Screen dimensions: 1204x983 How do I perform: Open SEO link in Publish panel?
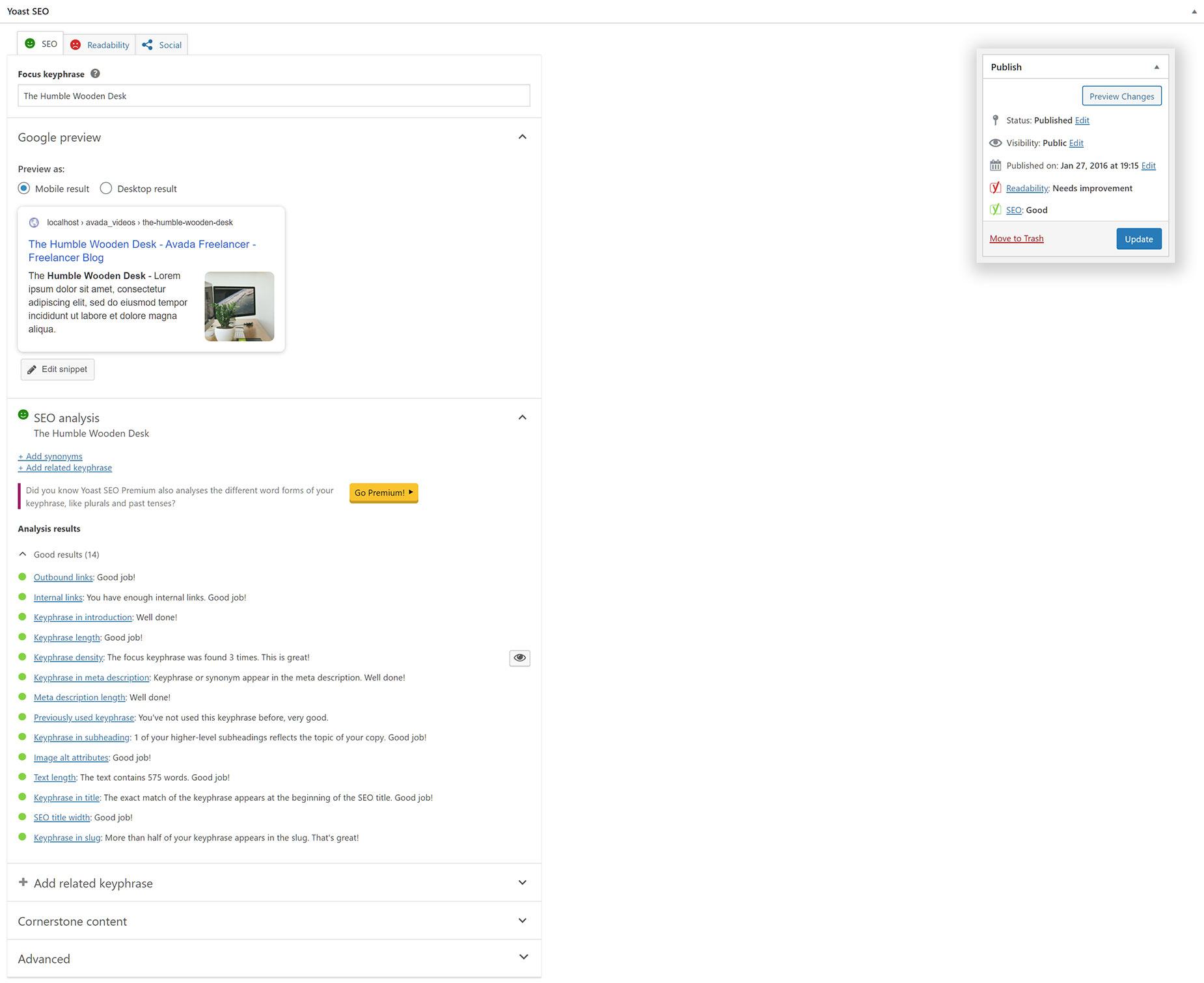pyautogui.click(x=1014, y=210)
